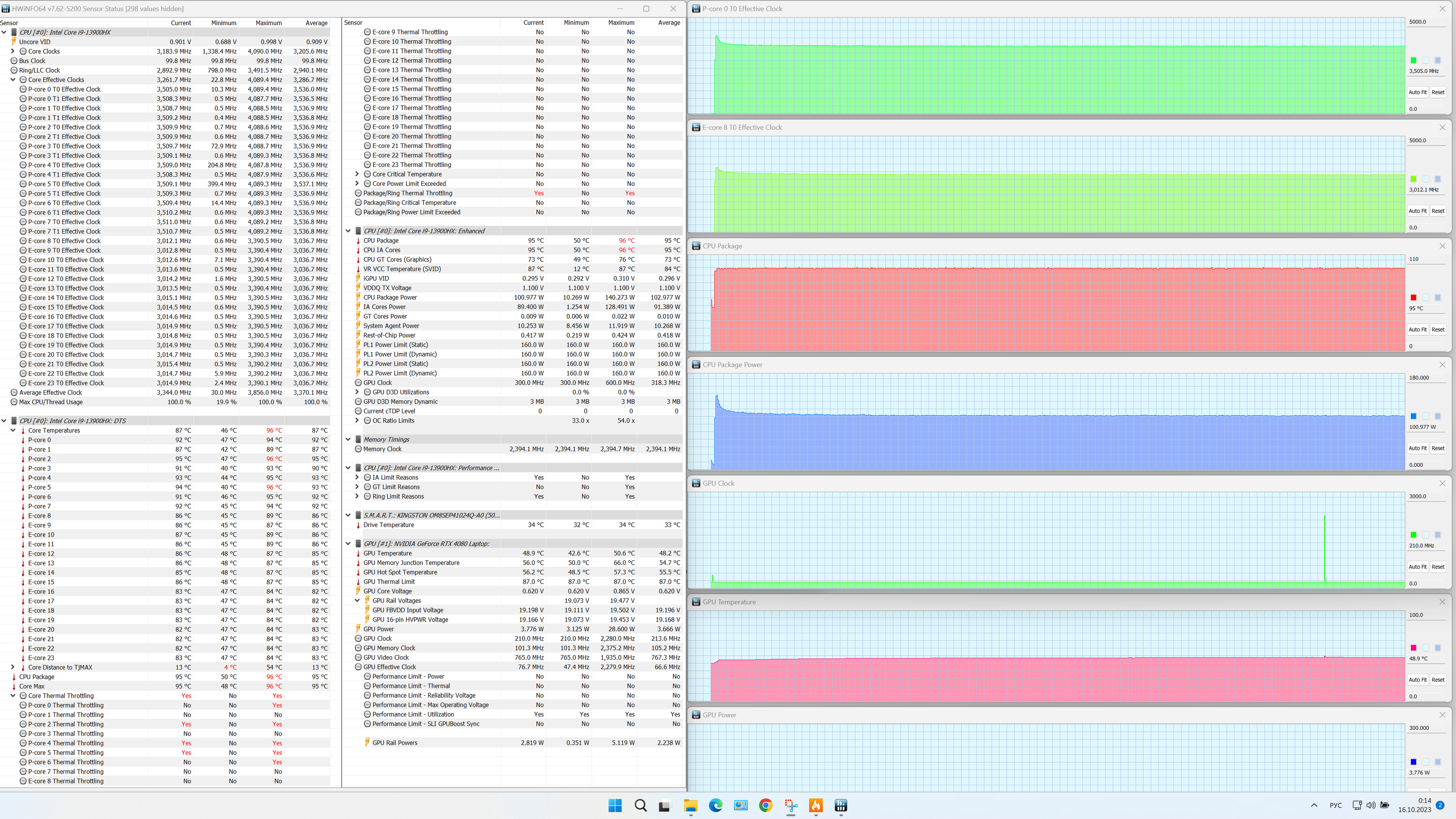Expand the IA Limit Reasons entry
The height and width of the screenshot is (819, 1456).
point(357,477)
